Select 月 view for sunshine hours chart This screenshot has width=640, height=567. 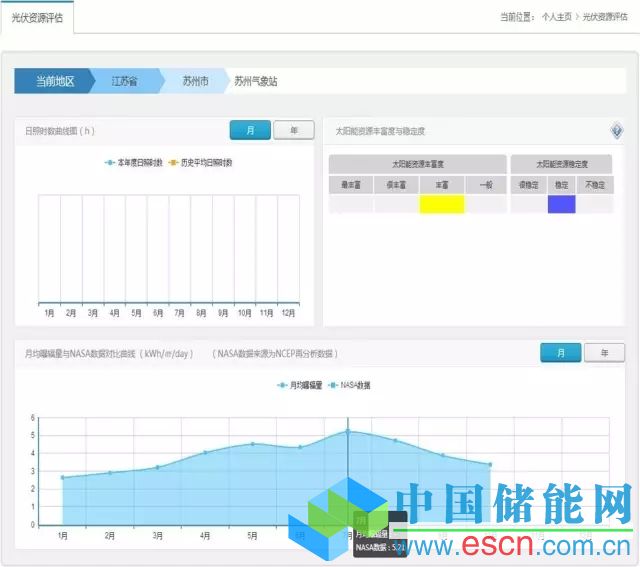pyautogui.click(x=250, y=130)
